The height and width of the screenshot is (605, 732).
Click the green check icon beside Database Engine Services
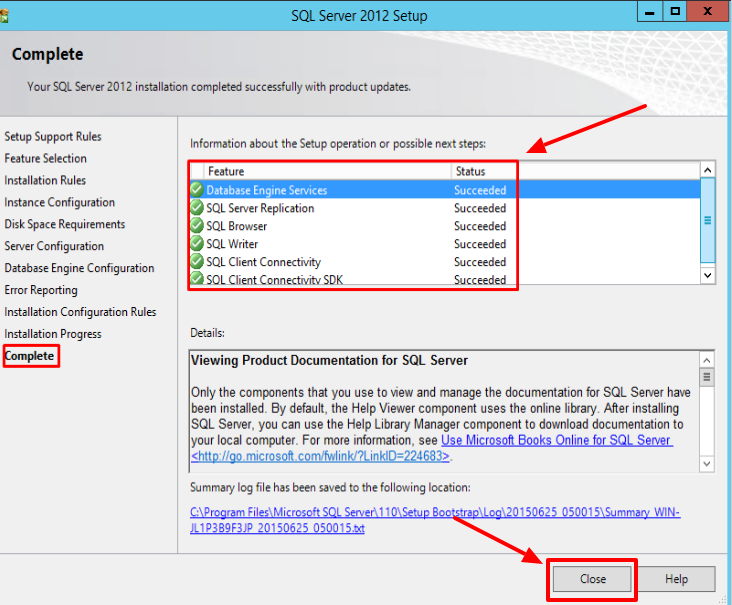(x=197, y=190)
